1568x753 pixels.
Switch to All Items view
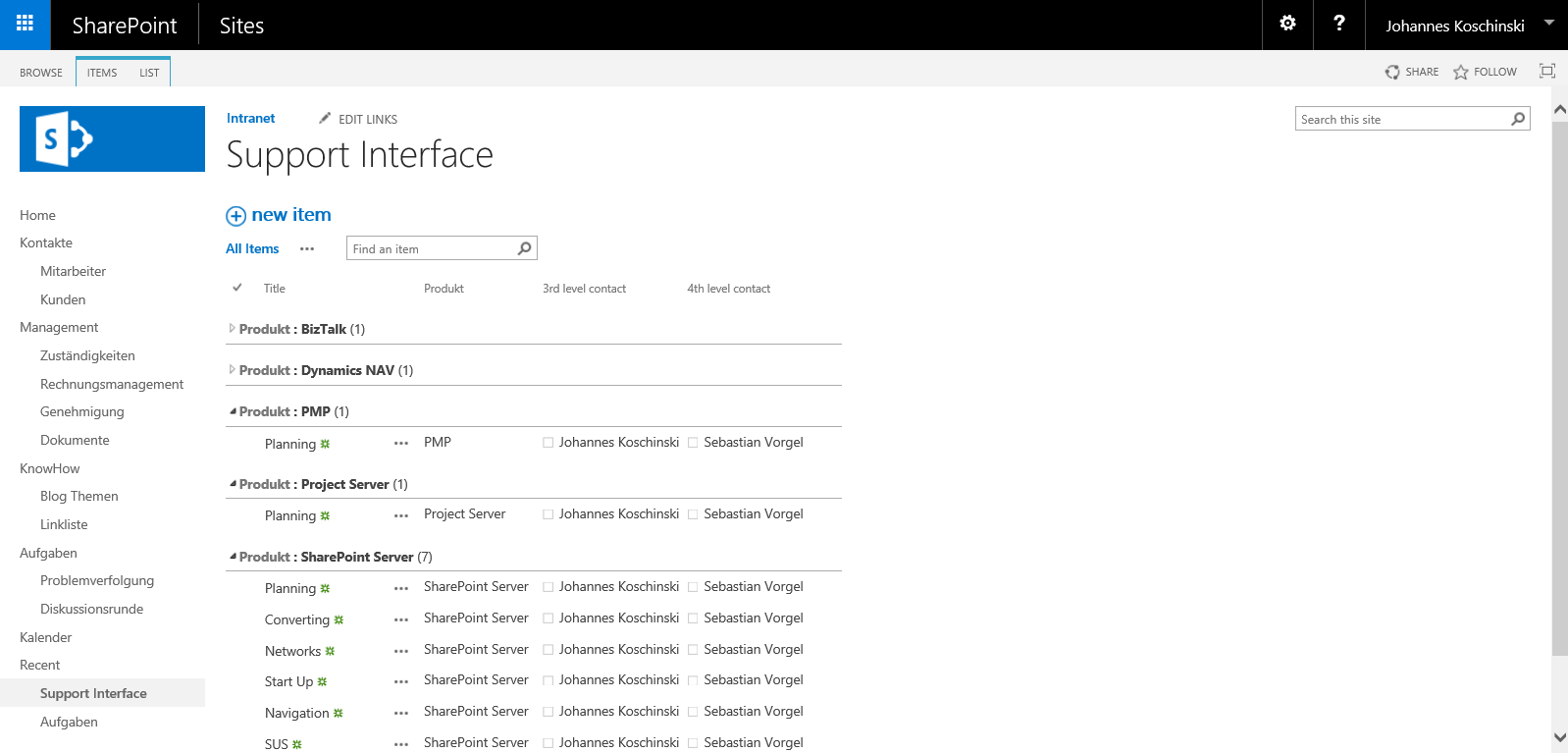click(x=252, y=248)
